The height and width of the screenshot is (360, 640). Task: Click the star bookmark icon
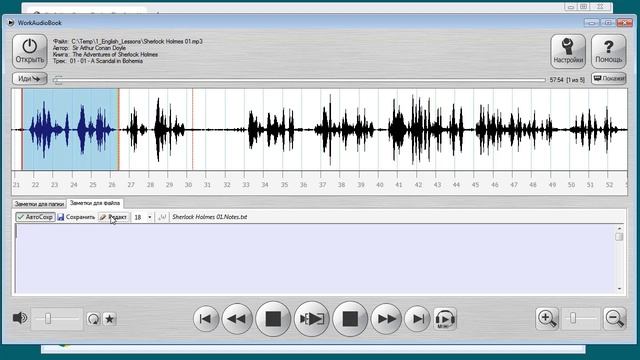click(109, 318)
